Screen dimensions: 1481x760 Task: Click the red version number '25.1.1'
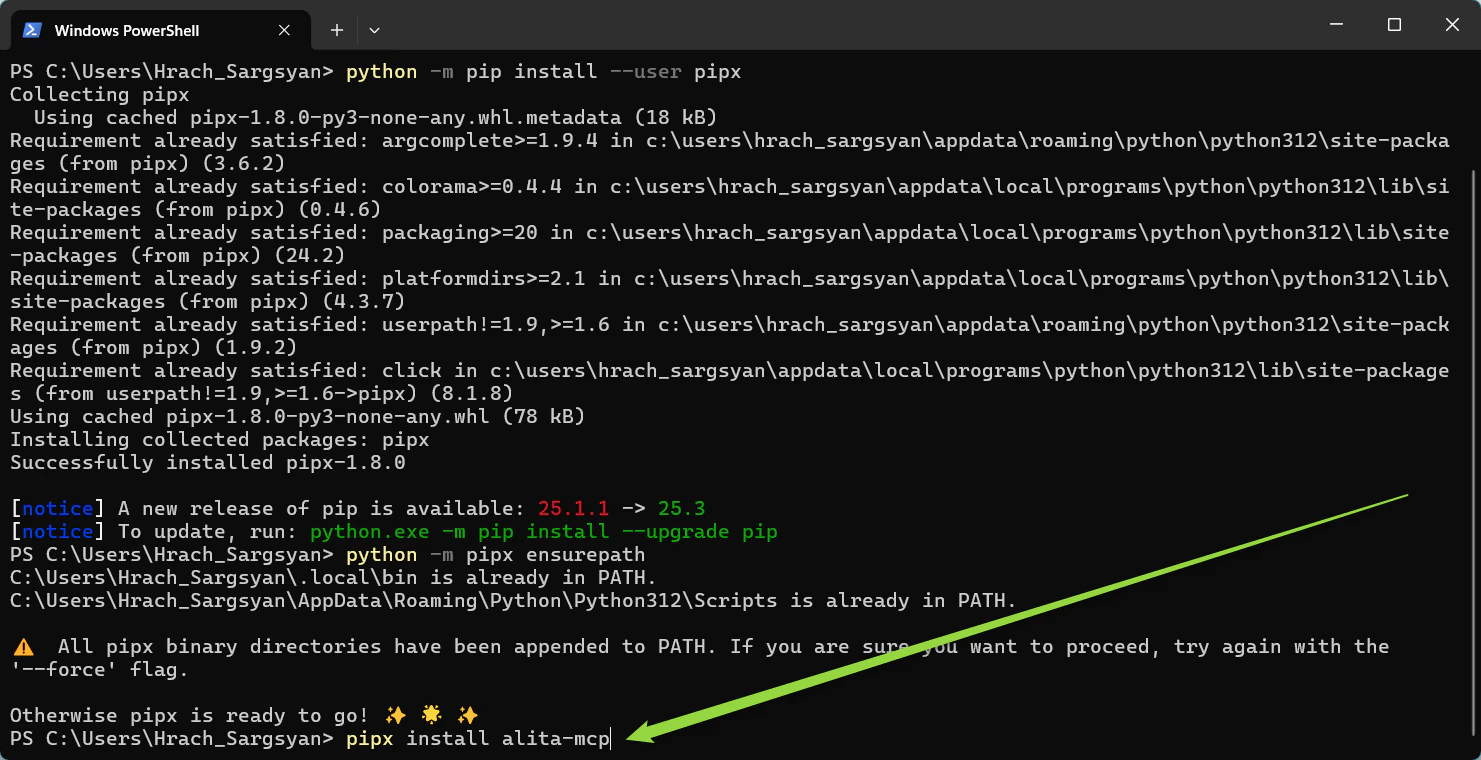pos(574,508)
